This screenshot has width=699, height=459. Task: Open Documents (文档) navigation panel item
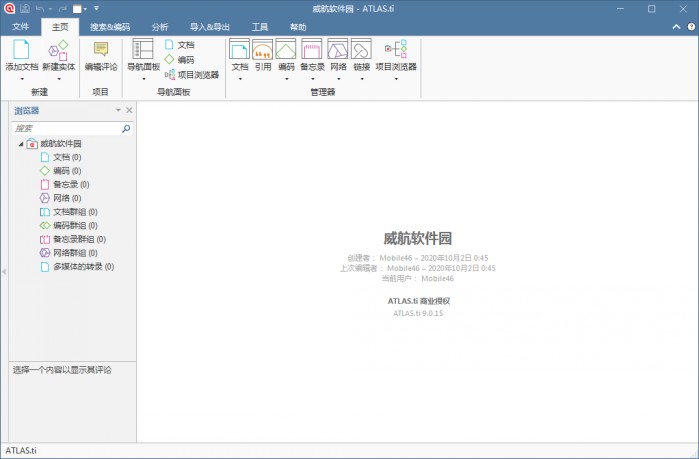coord(180,45)
